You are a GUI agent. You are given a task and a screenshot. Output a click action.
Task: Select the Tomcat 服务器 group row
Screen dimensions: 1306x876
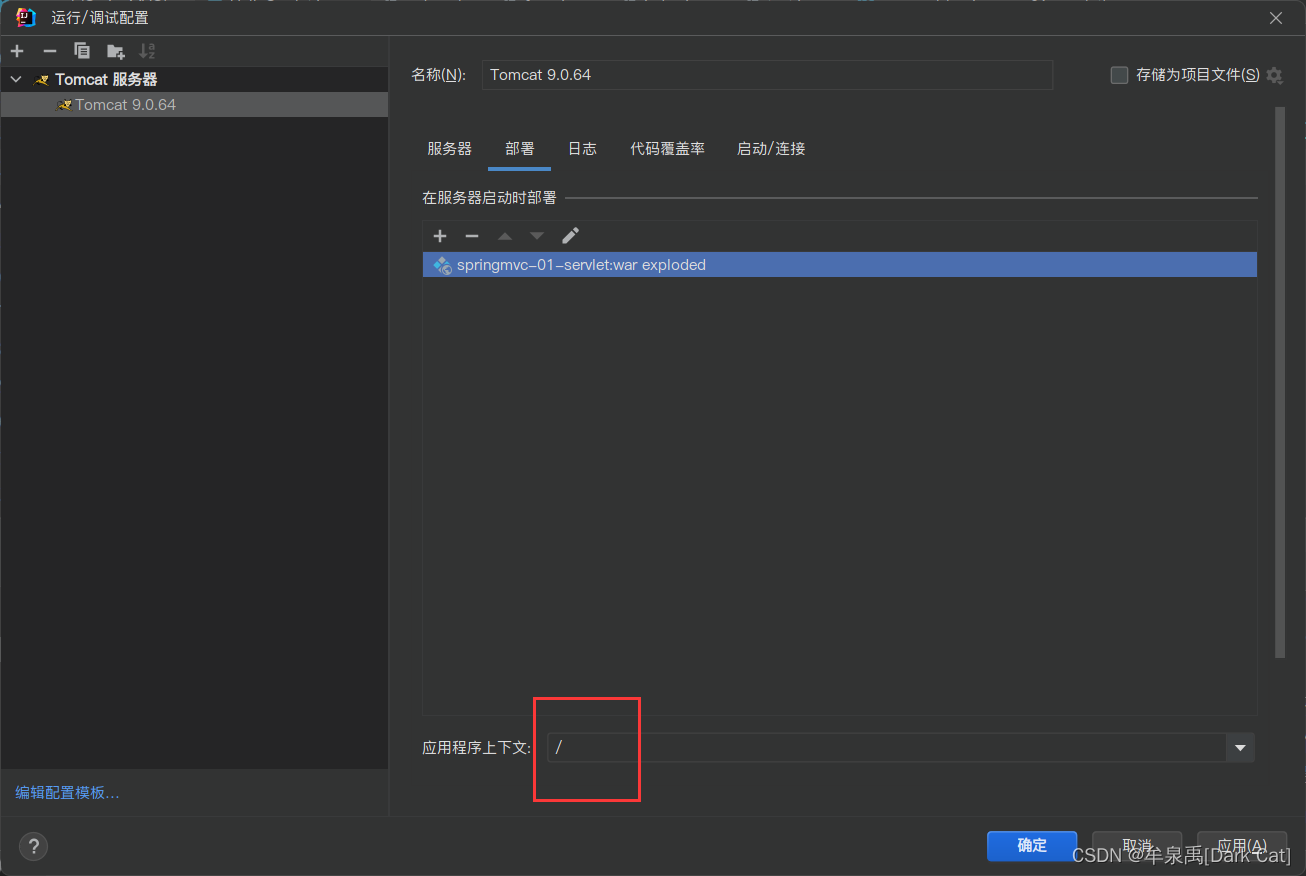pyautogui.click(x=194, y=79)
